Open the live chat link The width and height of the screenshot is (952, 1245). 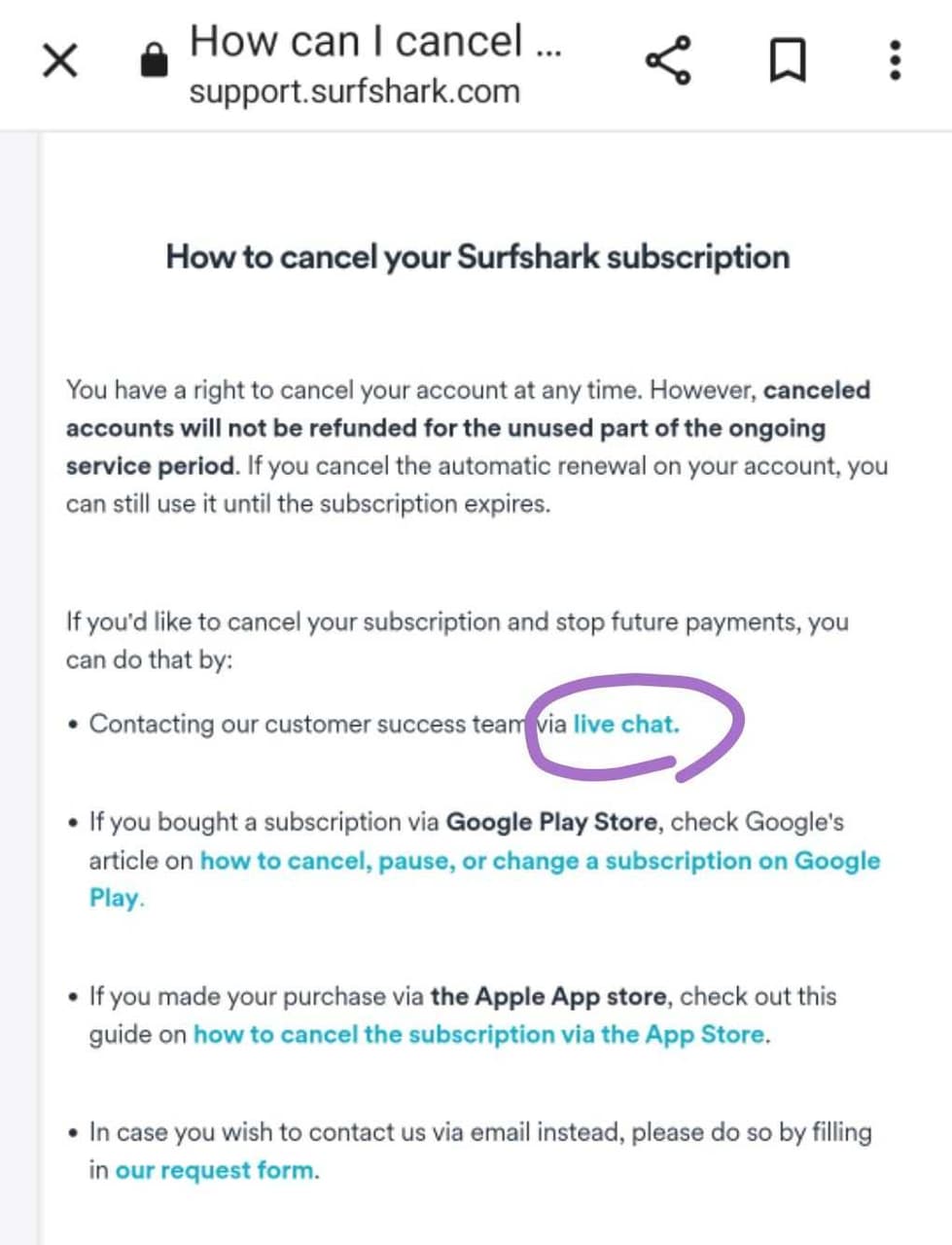626,724
